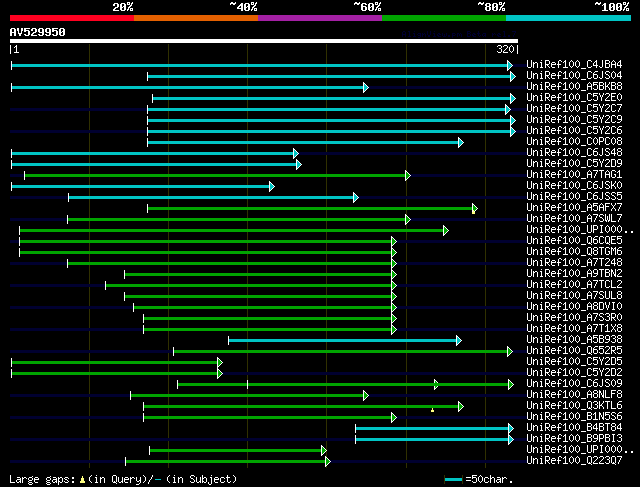The height and width of the screenshot is (487, 640).
Task: Click the UniRef100_C6JS48 label
Action: [x=574, y=153]
